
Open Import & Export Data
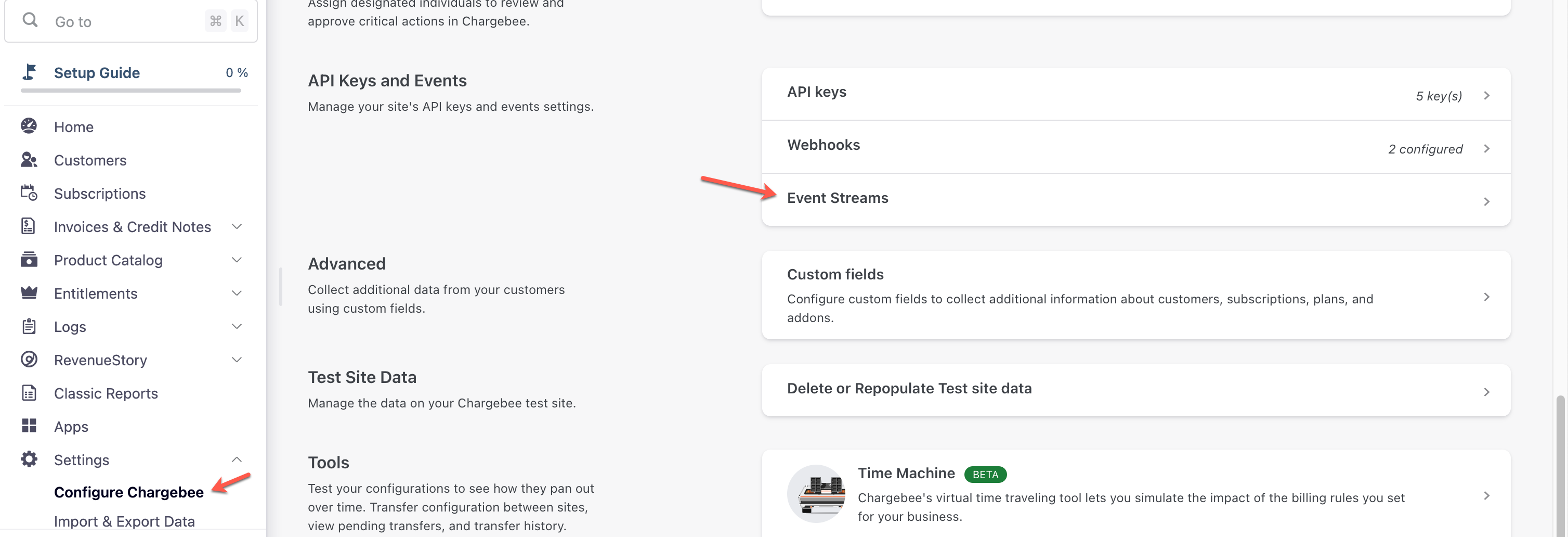[x=124, y=521]
